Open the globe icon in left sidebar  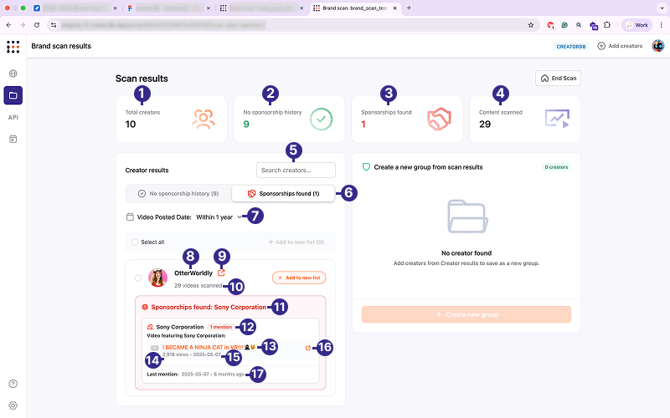[x=13, y=73]
